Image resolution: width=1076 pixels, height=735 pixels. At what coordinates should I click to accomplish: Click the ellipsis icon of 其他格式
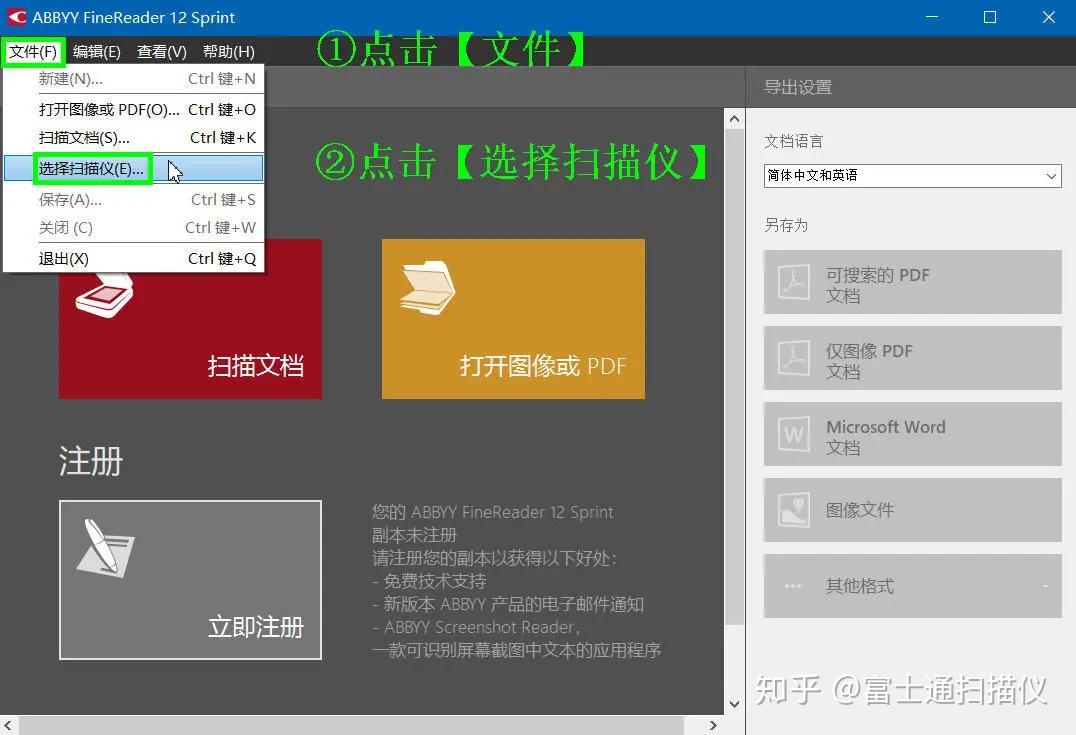[x=793, y=586]
